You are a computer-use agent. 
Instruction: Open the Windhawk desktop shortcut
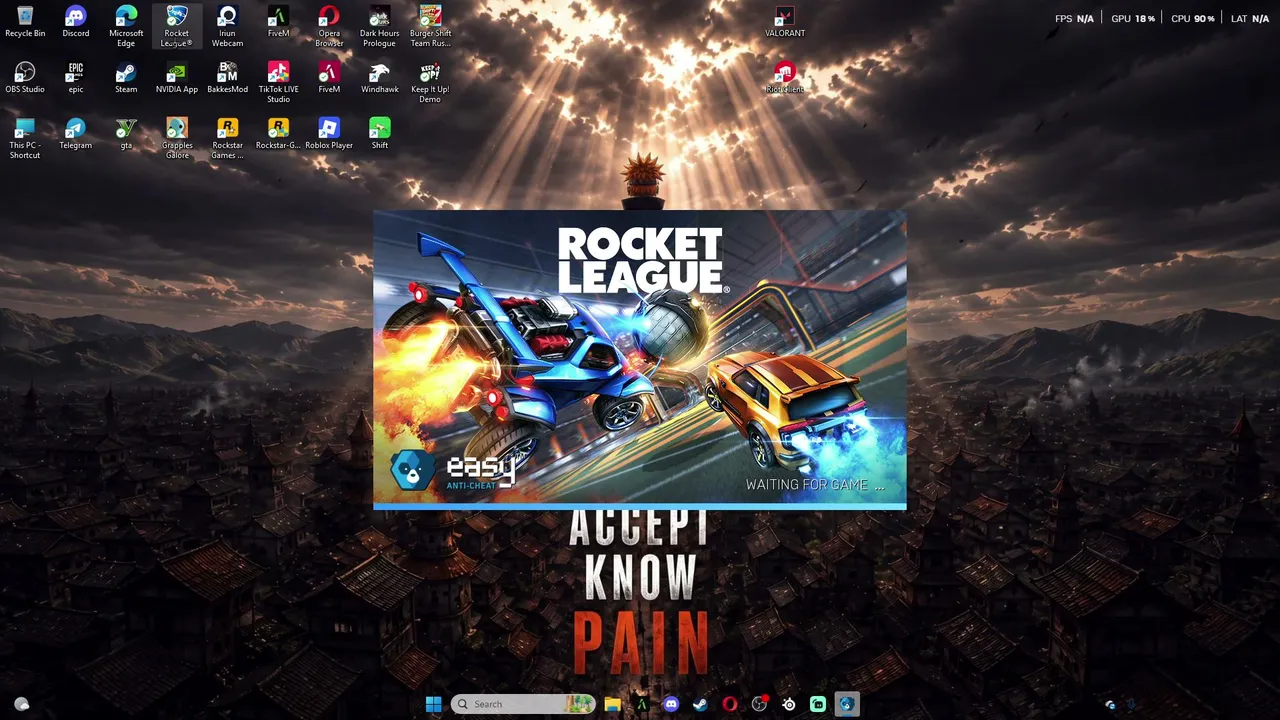pyautogui.click(x=379, y=78)
